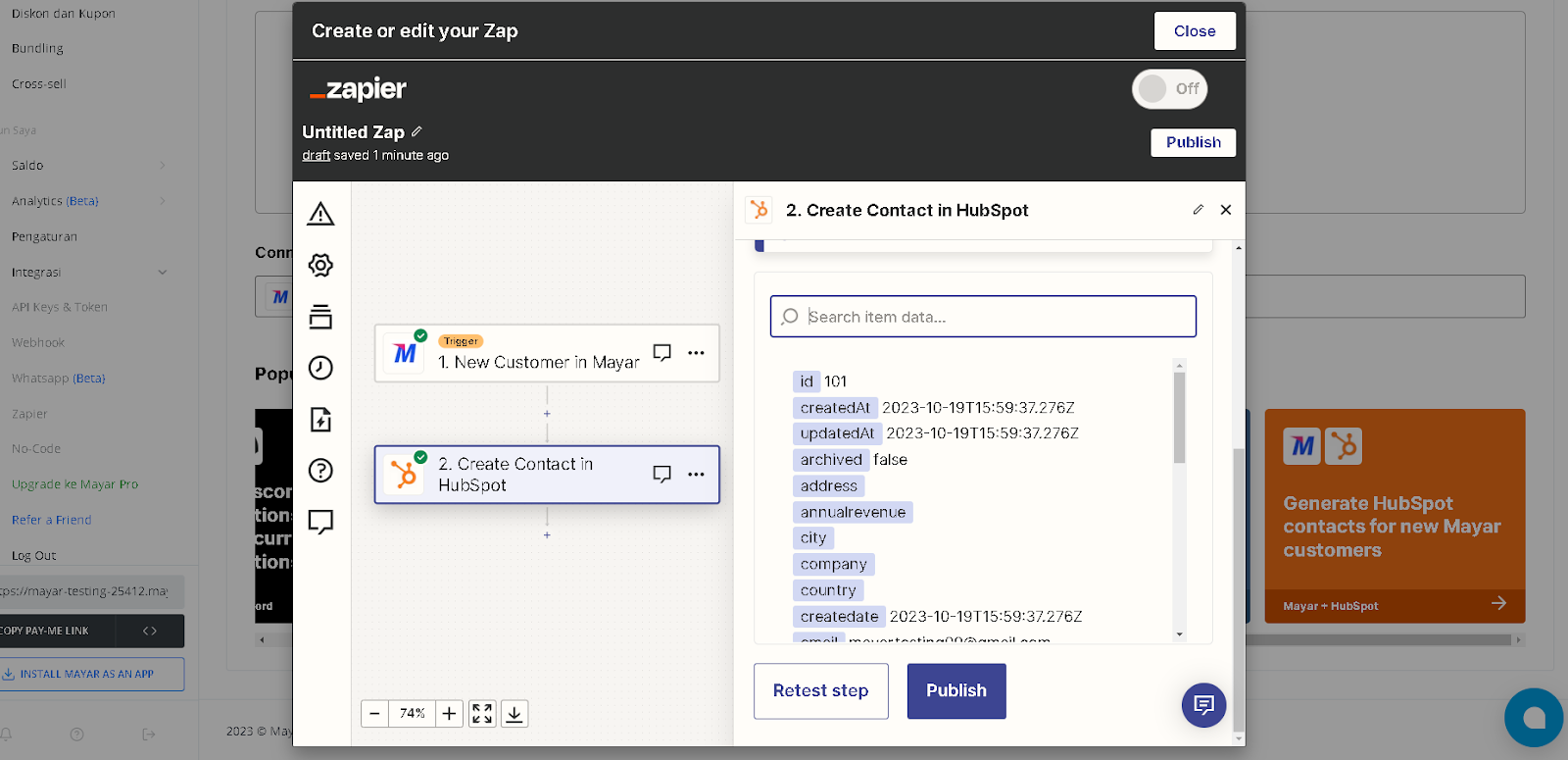Screen dimensions: 1568x760
Task: Add step below Create Contact in HubSpot
Action: 547,535
